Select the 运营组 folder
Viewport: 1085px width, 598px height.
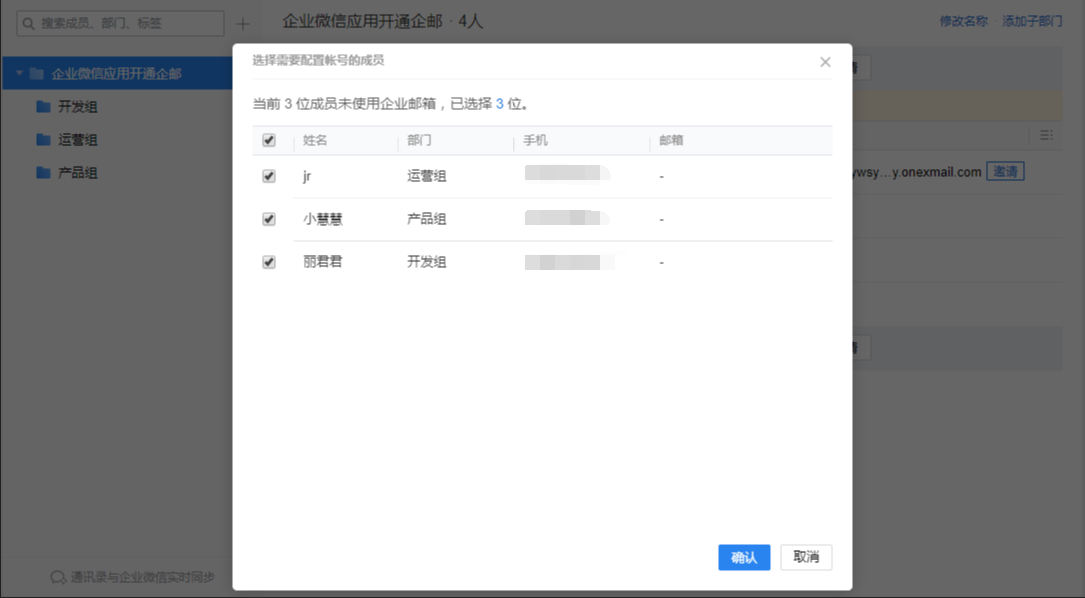(x=77, y=140)
